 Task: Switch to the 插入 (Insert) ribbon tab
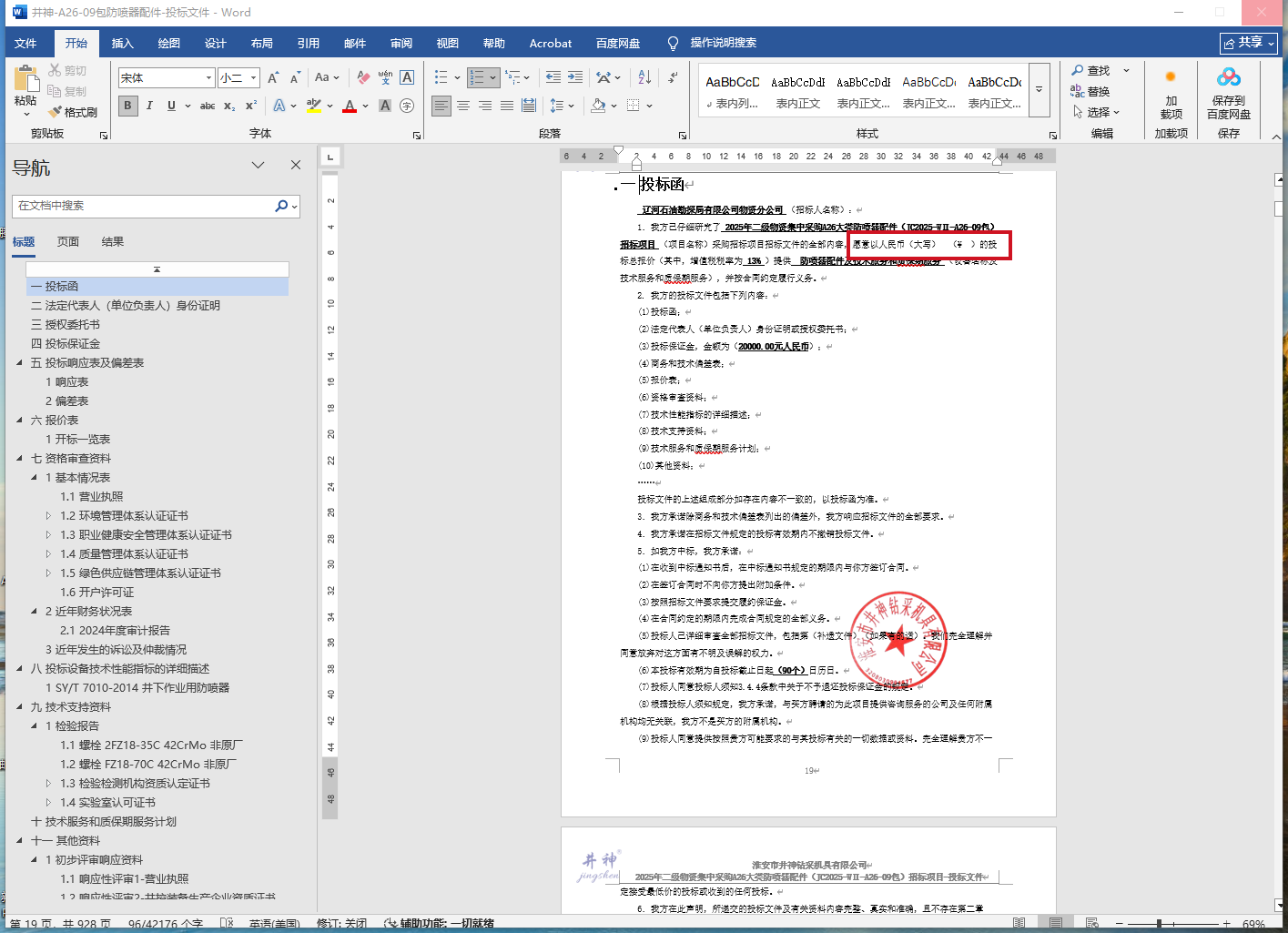[x=122, y=43]
